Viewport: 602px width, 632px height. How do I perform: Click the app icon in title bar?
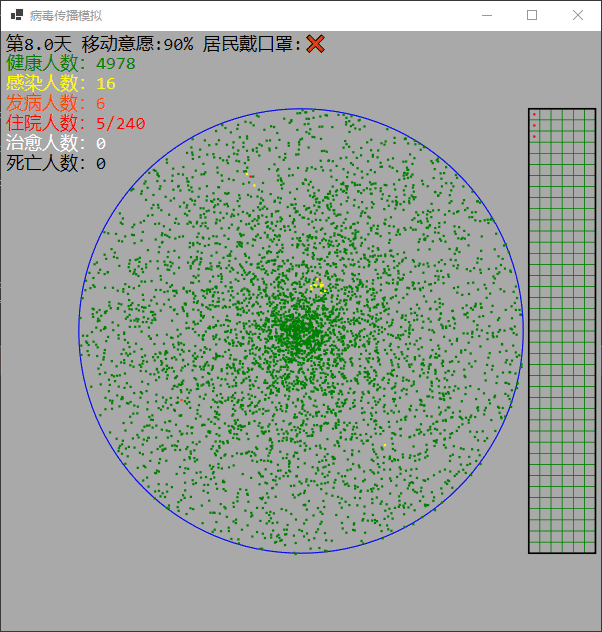(17, 15)
